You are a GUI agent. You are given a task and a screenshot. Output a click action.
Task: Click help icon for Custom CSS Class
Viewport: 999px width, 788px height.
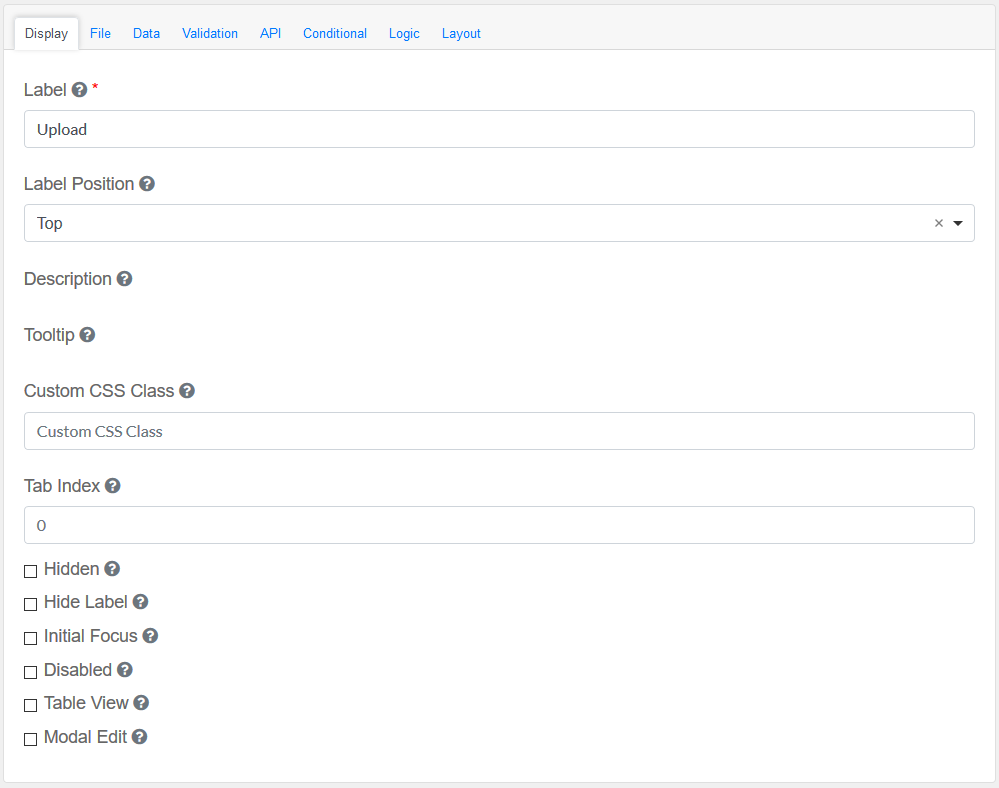tap(187, 391)
